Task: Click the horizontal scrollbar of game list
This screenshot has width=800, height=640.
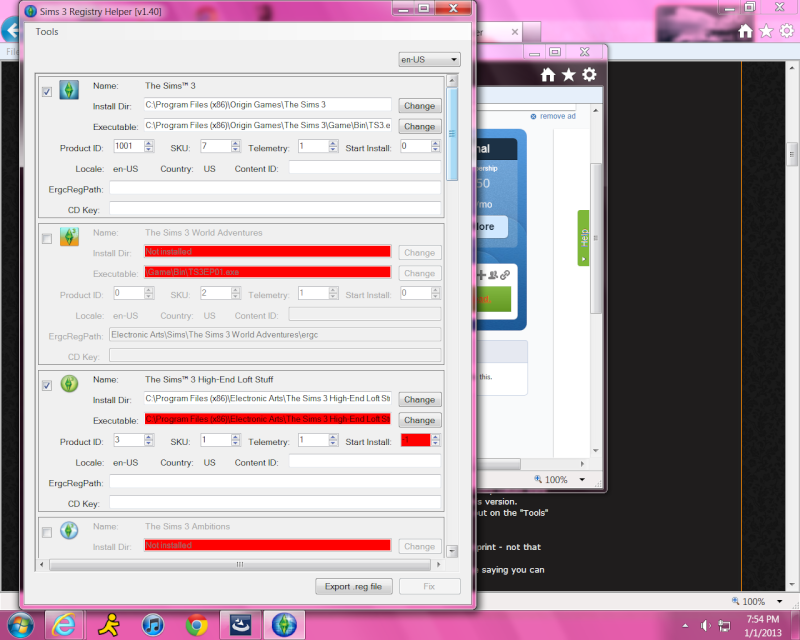Action: pos(240,564)
